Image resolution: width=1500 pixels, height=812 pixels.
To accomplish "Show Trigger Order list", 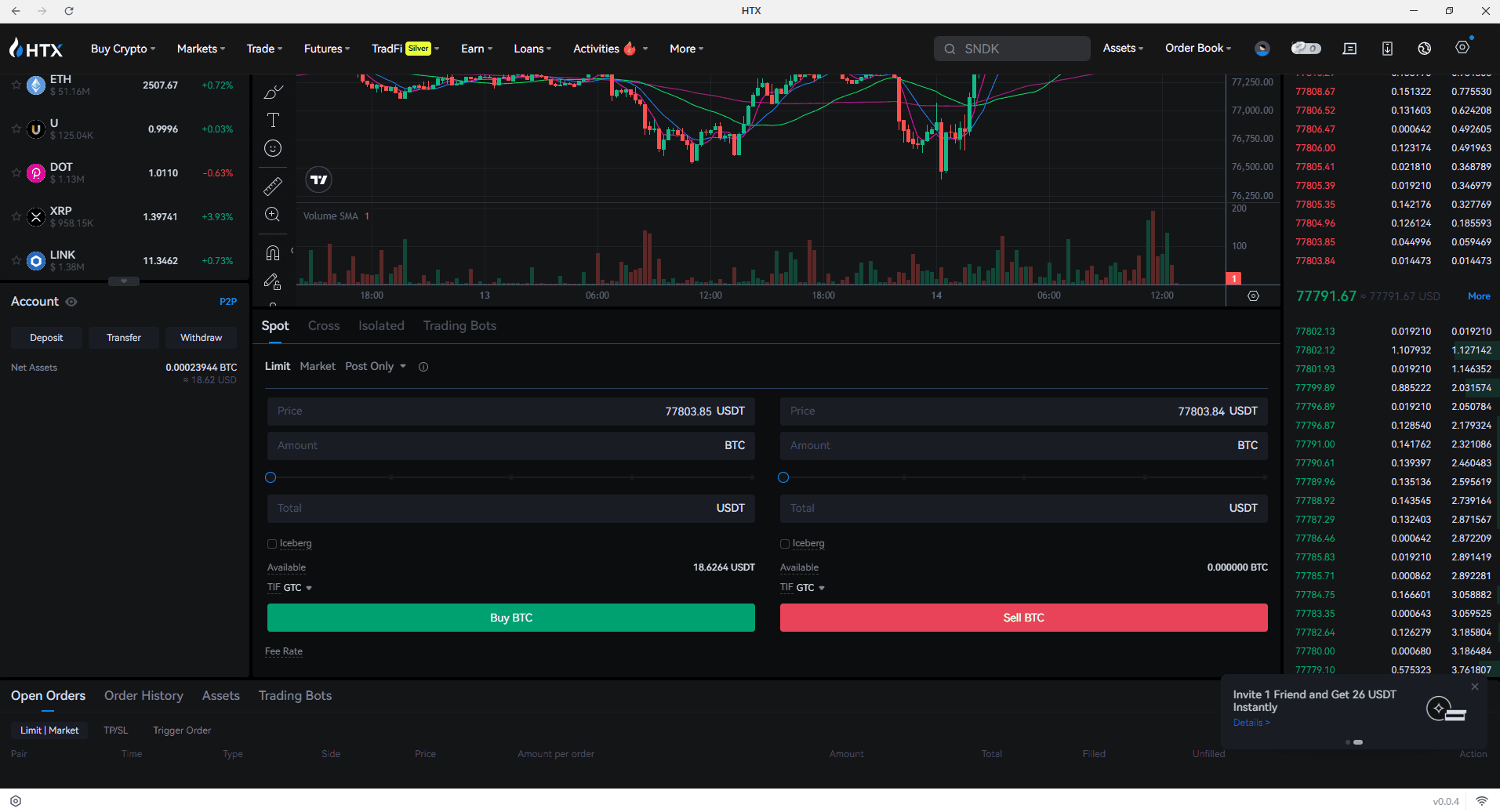I will click(182, 730).
